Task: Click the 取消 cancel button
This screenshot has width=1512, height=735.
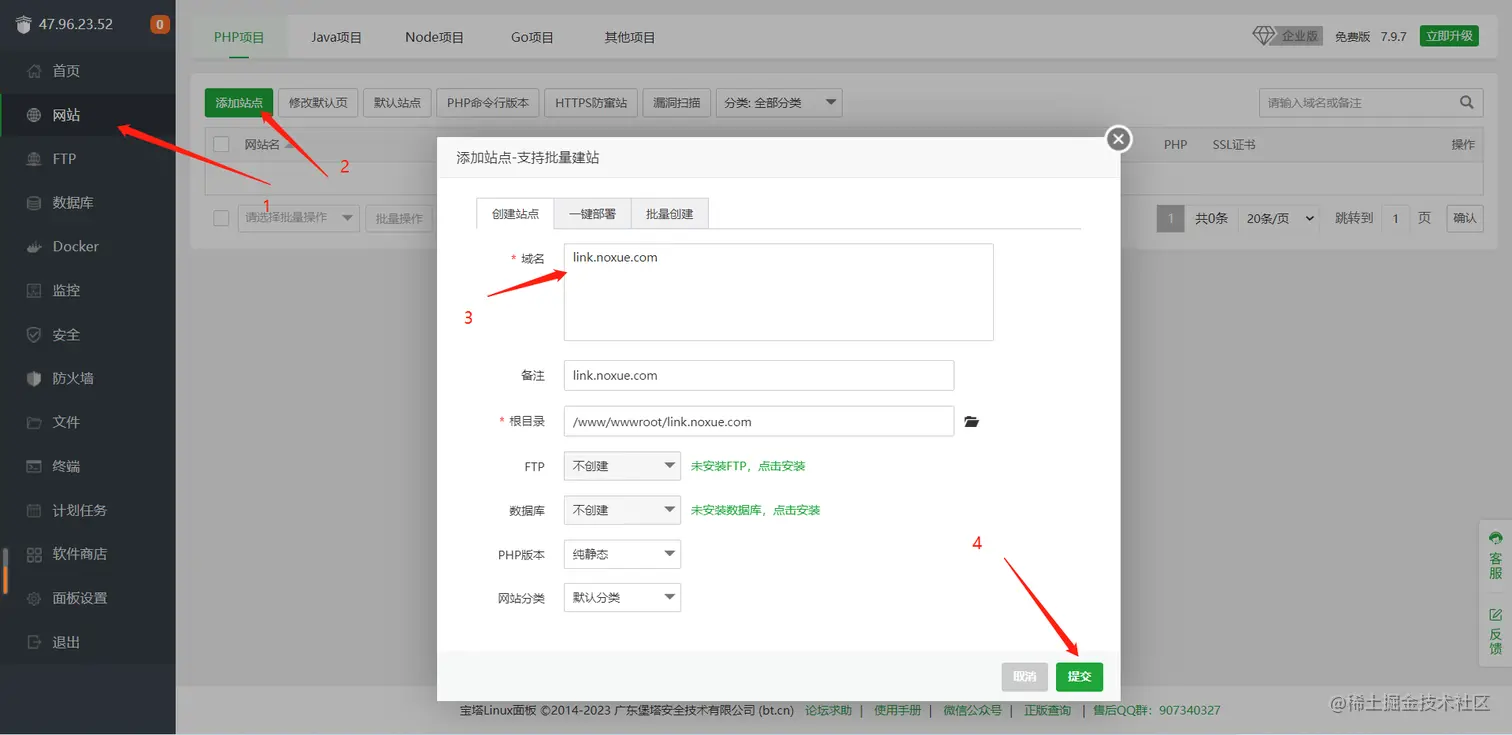Action: coord(1024,677)
